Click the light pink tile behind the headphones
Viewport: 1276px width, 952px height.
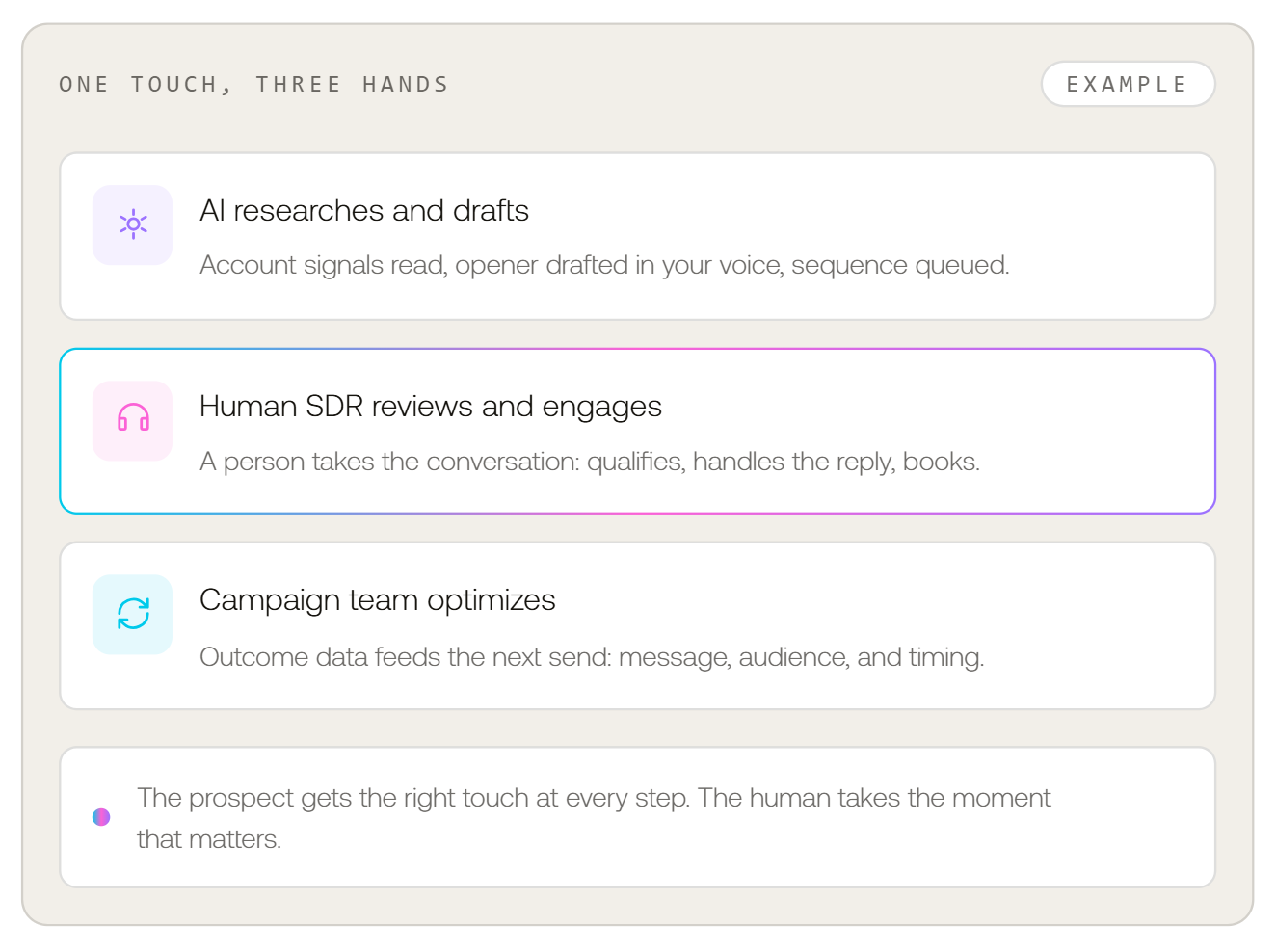click(133, 420)
